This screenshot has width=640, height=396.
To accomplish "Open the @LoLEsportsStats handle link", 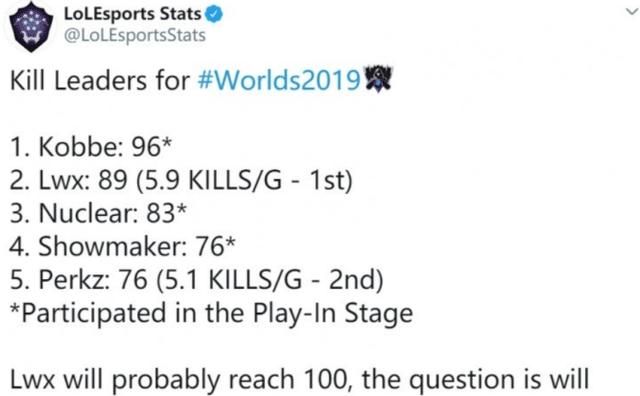I will point(135,36).
